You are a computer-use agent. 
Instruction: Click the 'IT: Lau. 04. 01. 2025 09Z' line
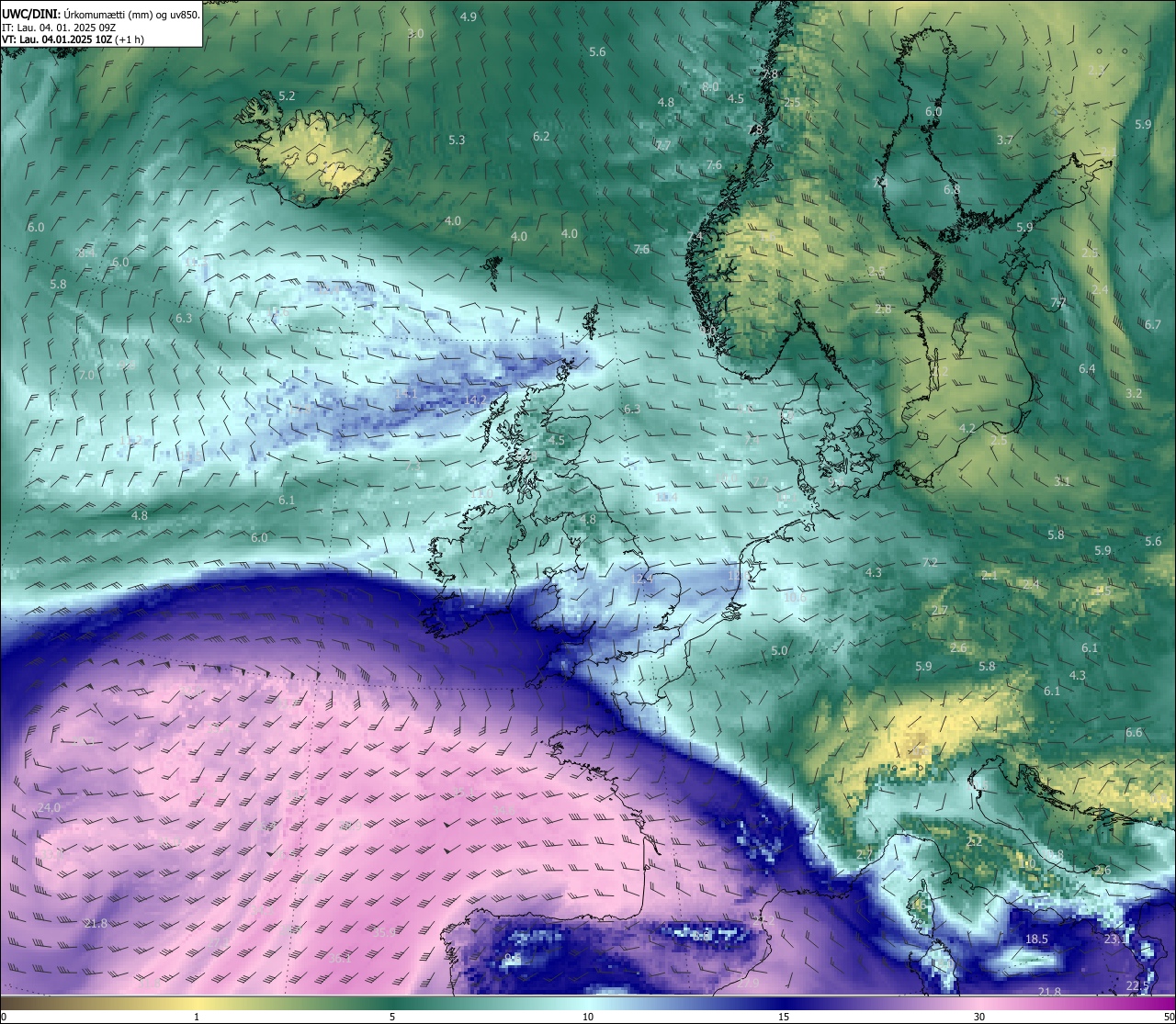(59, 28)
